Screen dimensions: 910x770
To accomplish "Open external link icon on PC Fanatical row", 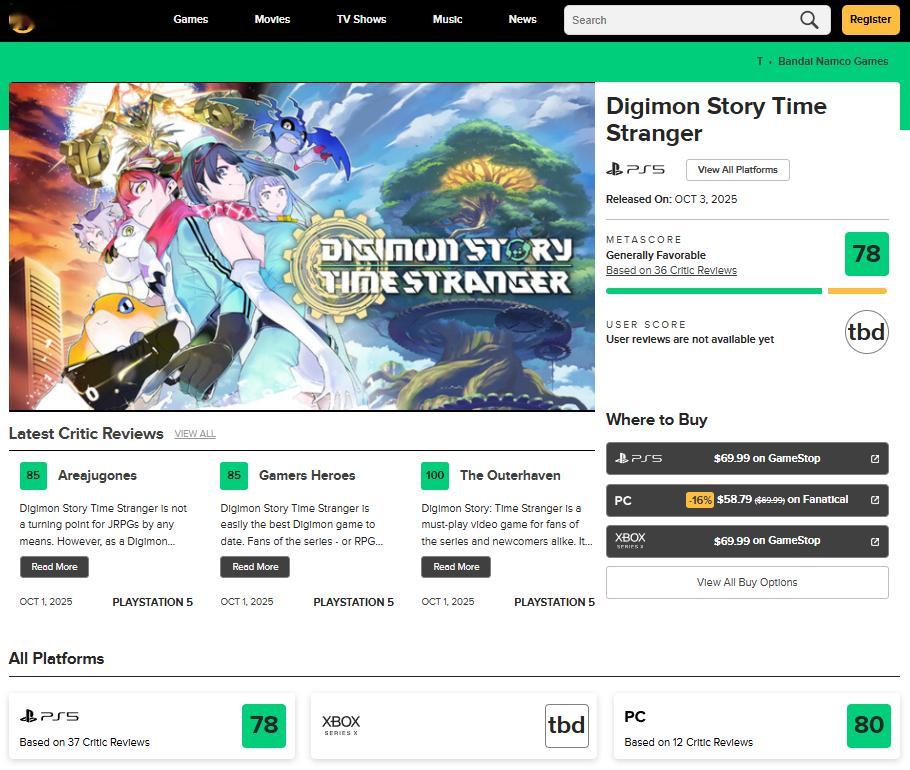I will click(875, 500).
